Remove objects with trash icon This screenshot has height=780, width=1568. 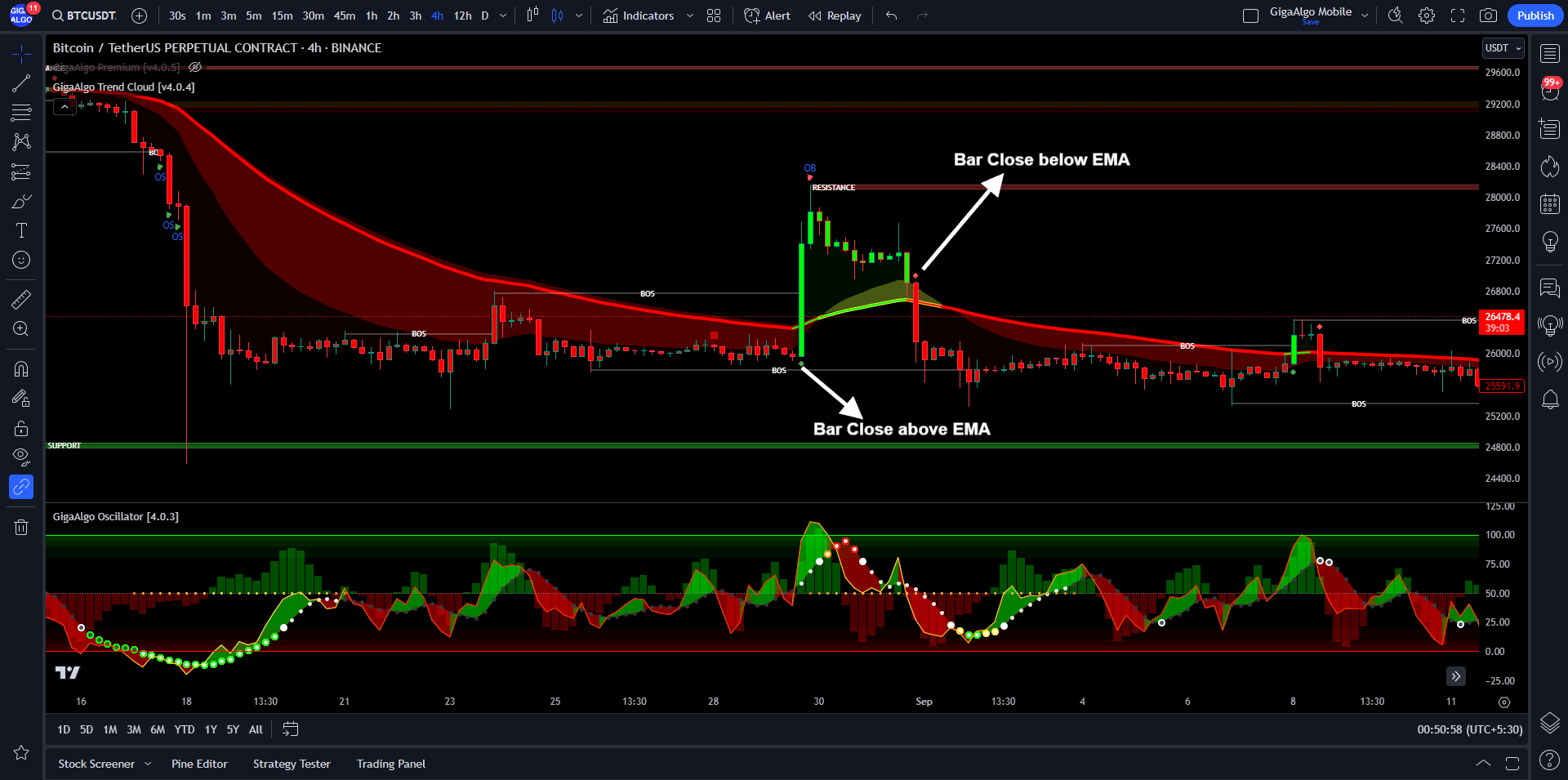click(x=21, y=527)
